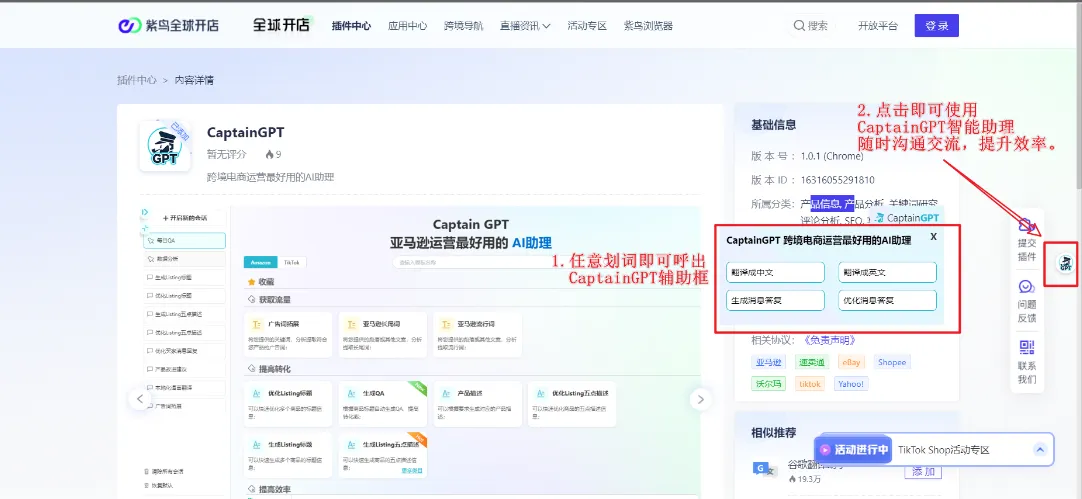Click the 相似推荐 section heading
This screenshot has width=1082, height=499.
[x=774, y=433]
